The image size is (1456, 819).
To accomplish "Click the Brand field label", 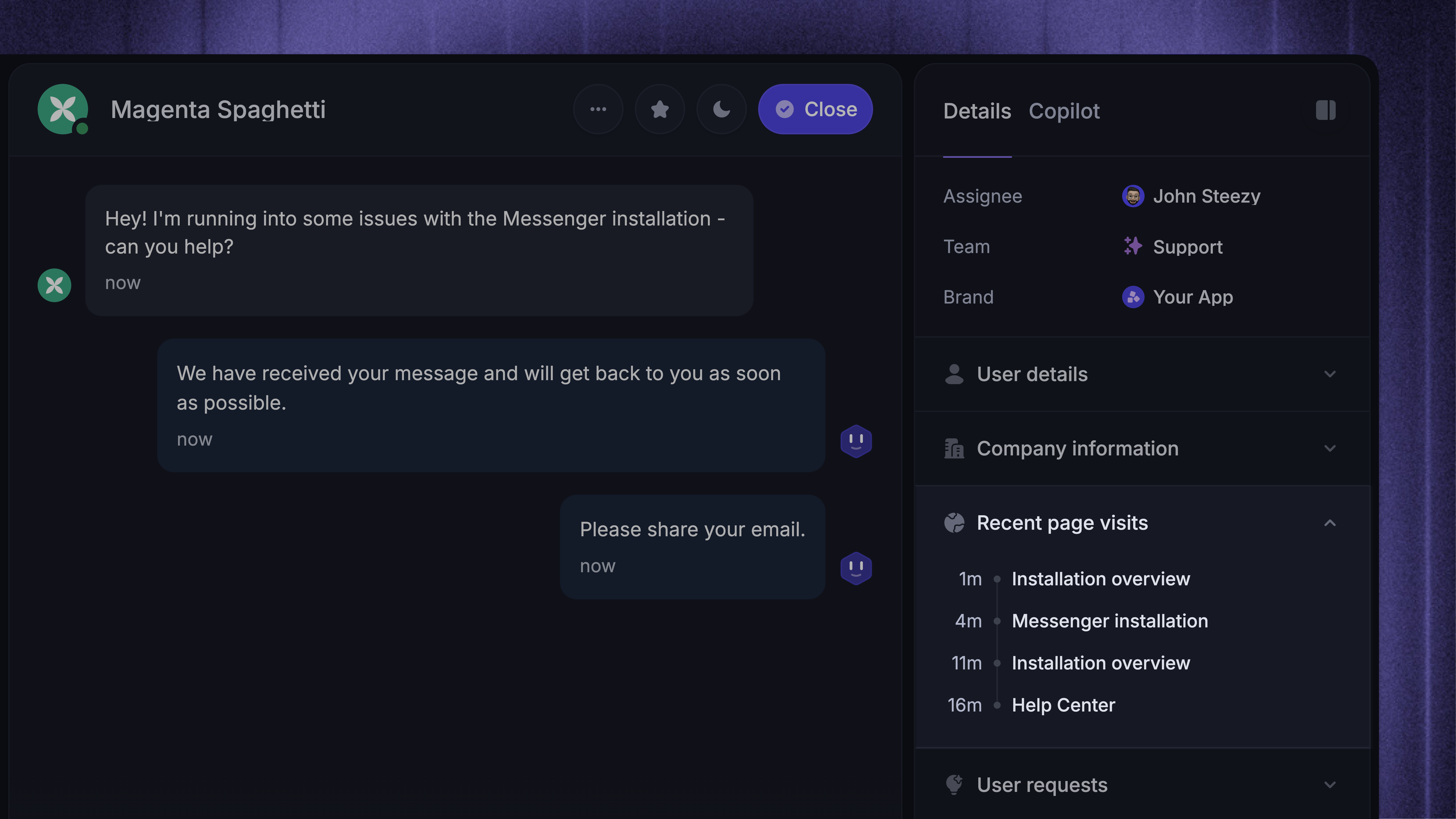I will click(x=968, y=297).
